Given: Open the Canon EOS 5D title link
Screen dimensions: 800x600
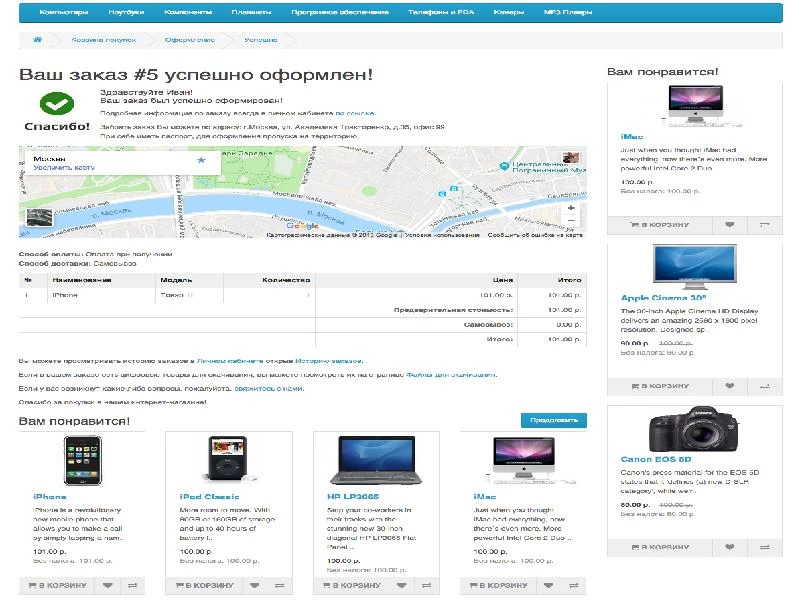Looking at the screenshot, I should click(x=656, y=459).
